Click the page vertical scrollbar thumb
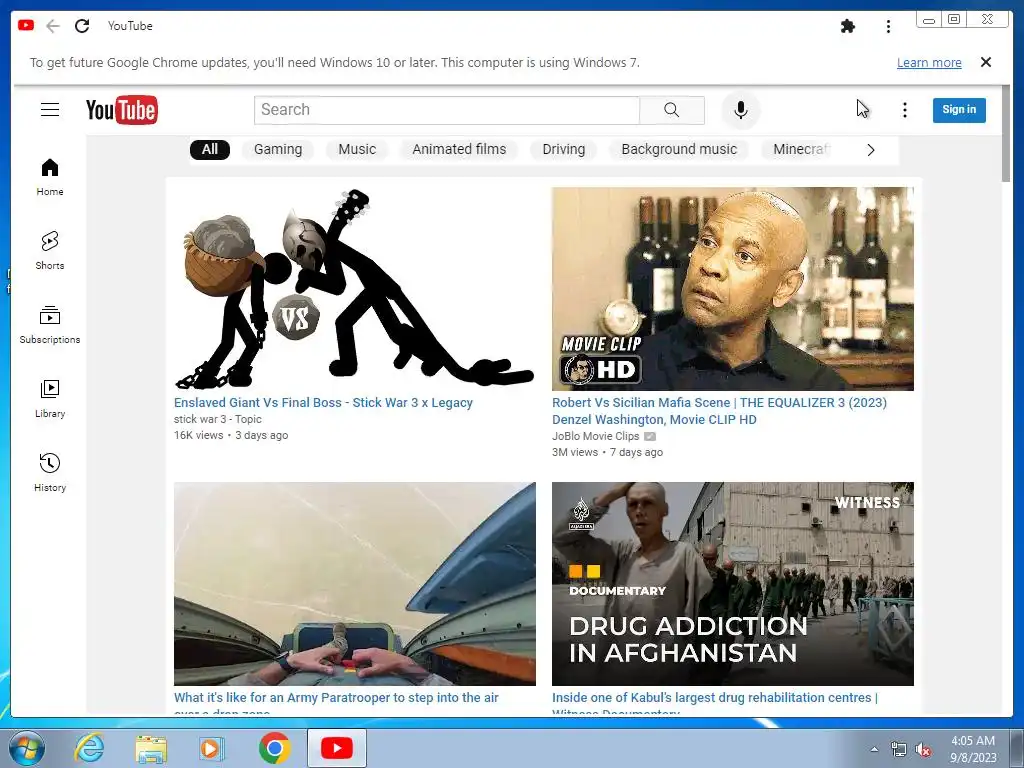 (1006, 134)
